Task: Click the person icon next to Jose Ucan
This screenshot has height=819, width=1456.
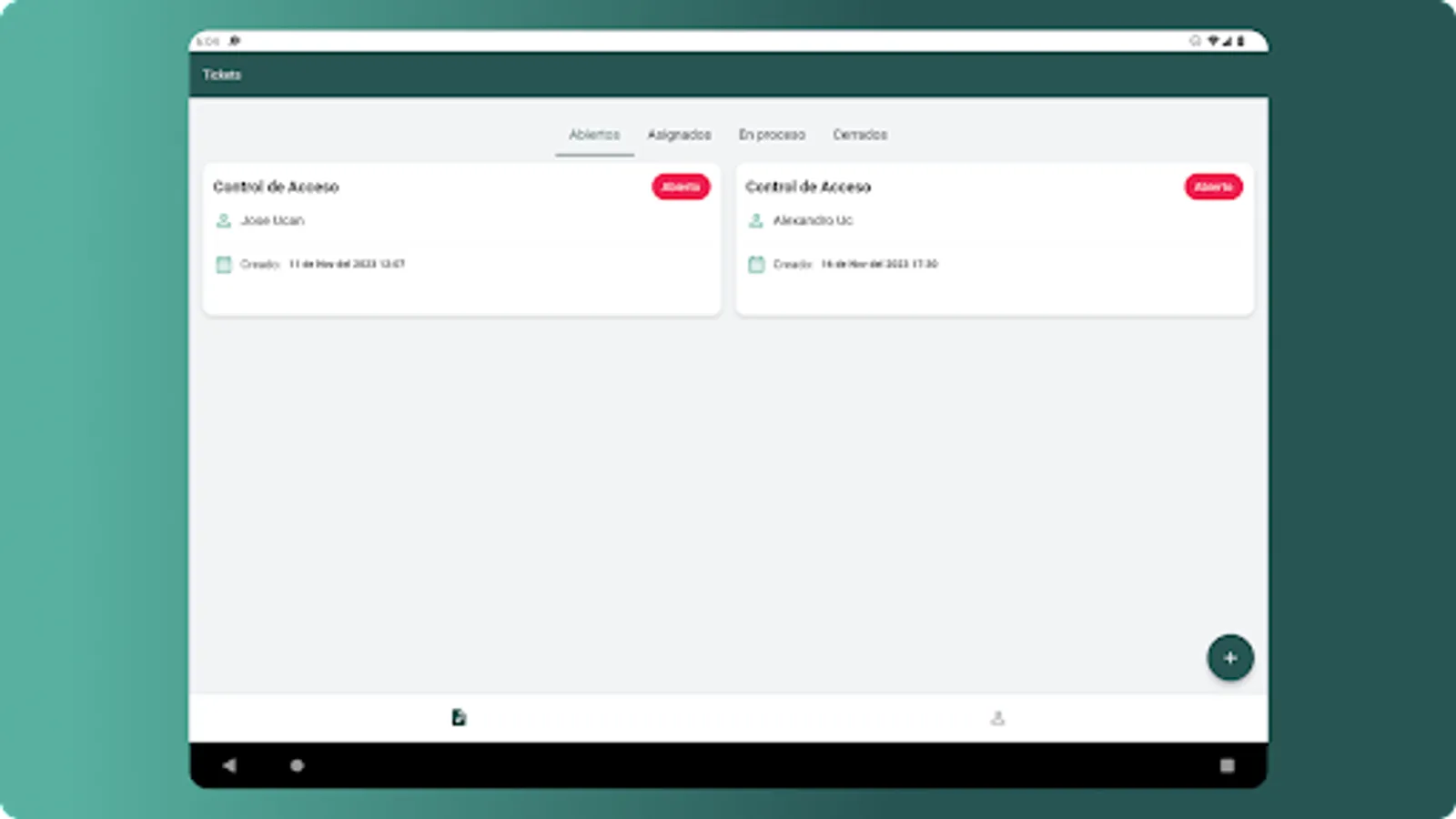Action: pos(223,220)
